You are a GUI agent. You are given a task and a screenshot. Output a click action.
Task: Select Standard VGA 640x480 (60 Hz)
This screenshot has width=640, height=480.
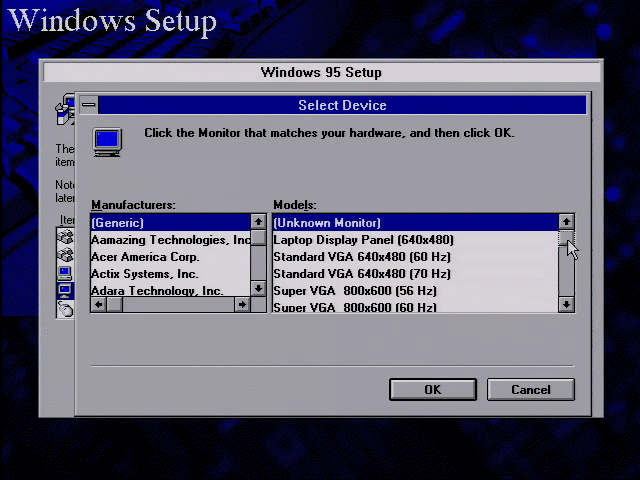(x=416, y=257)
